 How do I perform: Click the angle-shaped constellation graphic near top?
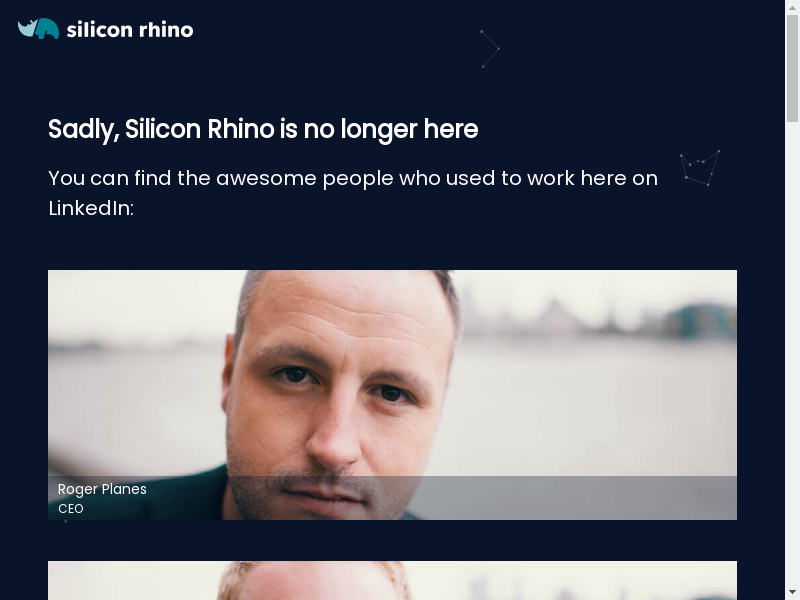pyautogui.click(x=490, y=48)
